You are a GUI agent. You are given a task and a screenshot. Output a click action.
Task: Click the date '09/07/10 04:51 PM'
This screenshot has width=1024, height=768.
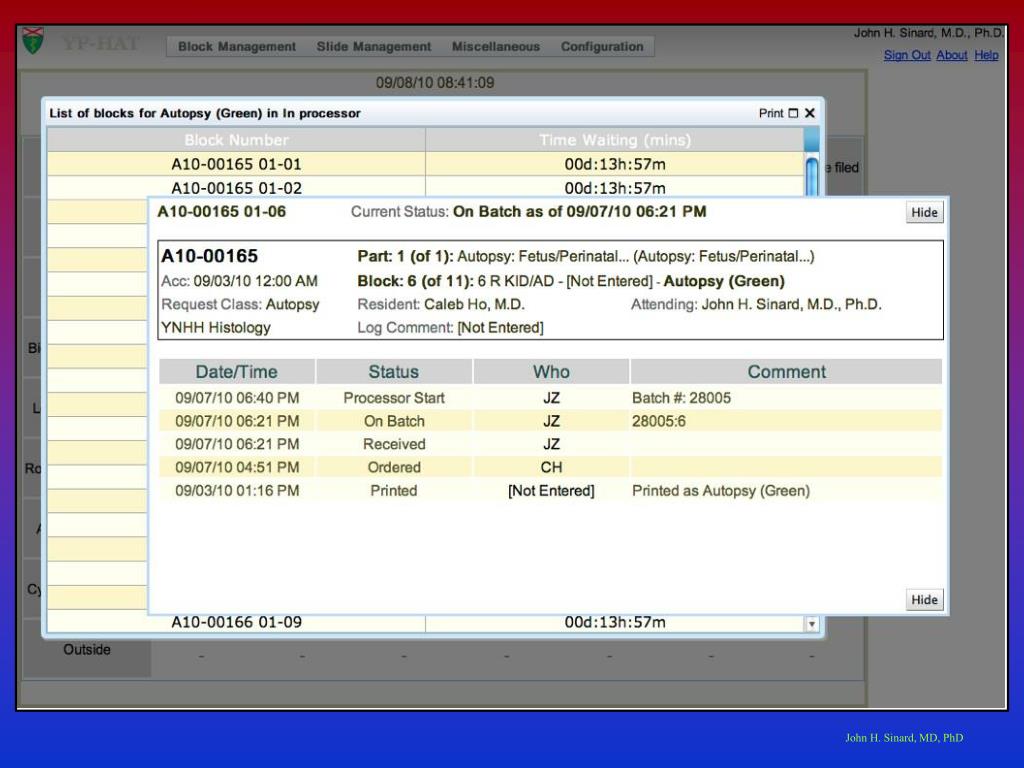(x=237, y=468)
